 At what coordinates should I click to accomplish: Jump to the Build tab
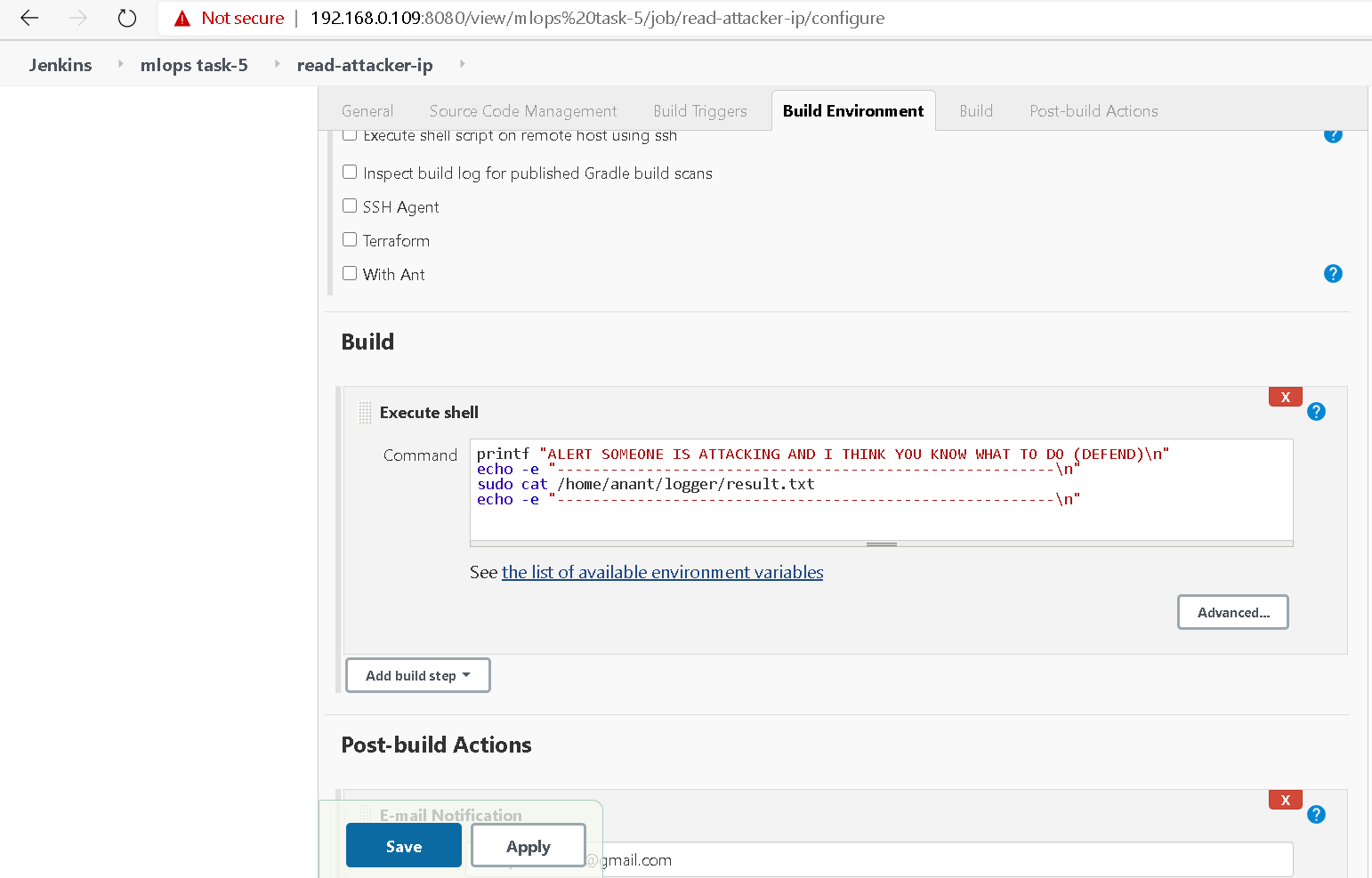pos(976,111)
